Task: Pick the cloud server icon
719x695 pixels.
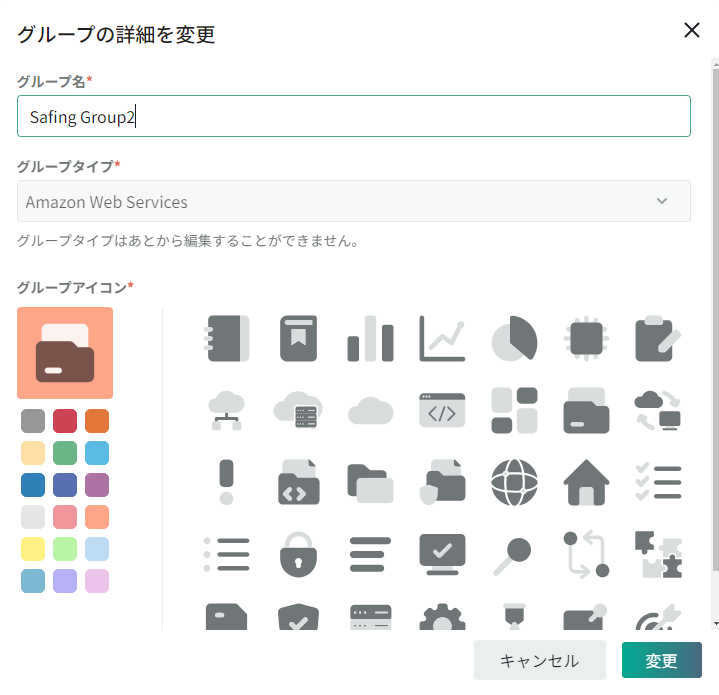Action: pos(299,410)
